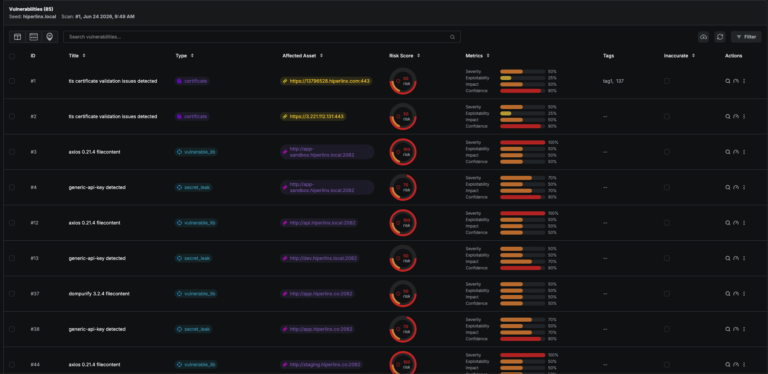Open more-actions menu for vulnerability #2

click(x=744, y=117)
